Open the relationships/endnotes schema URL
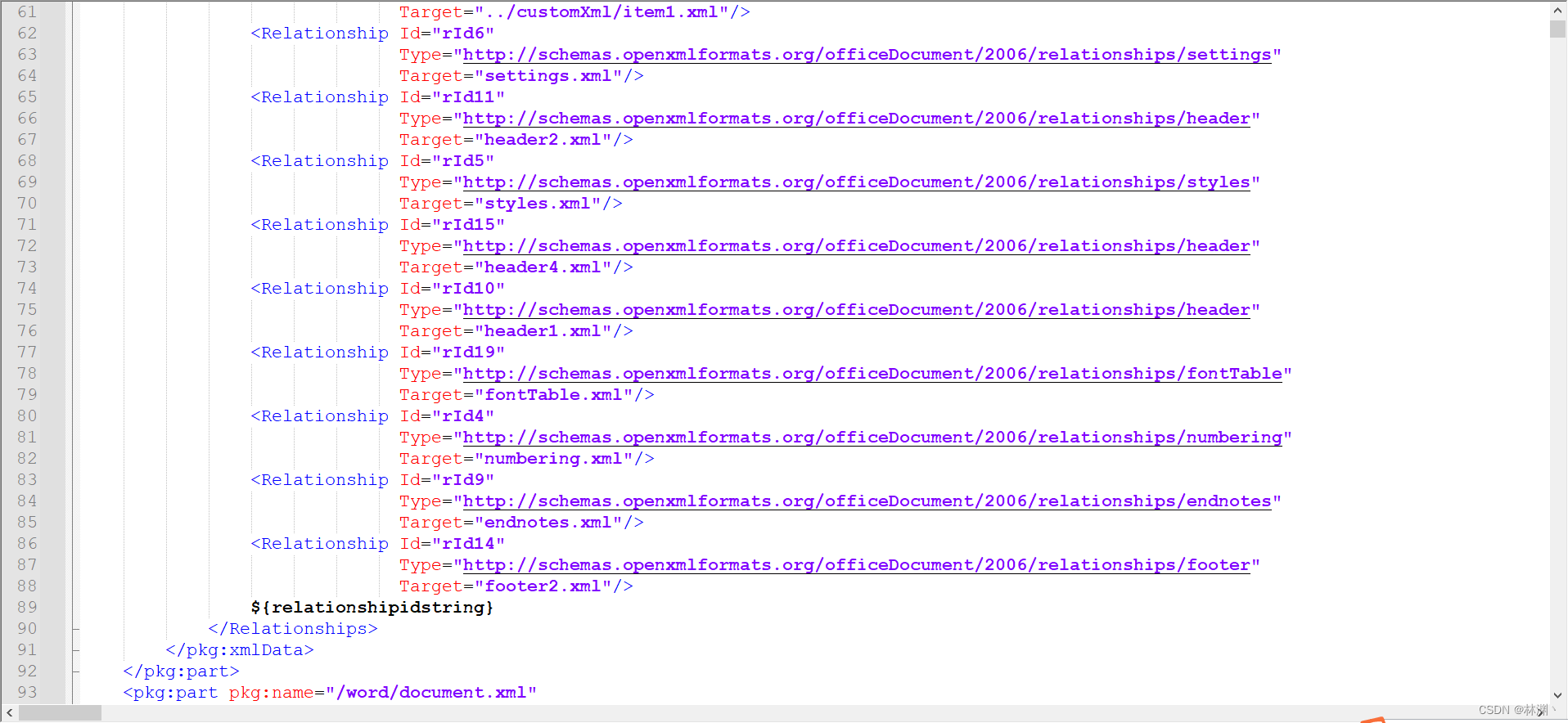Viewport: 1568px width, 723px height. [x=867, y=501]
